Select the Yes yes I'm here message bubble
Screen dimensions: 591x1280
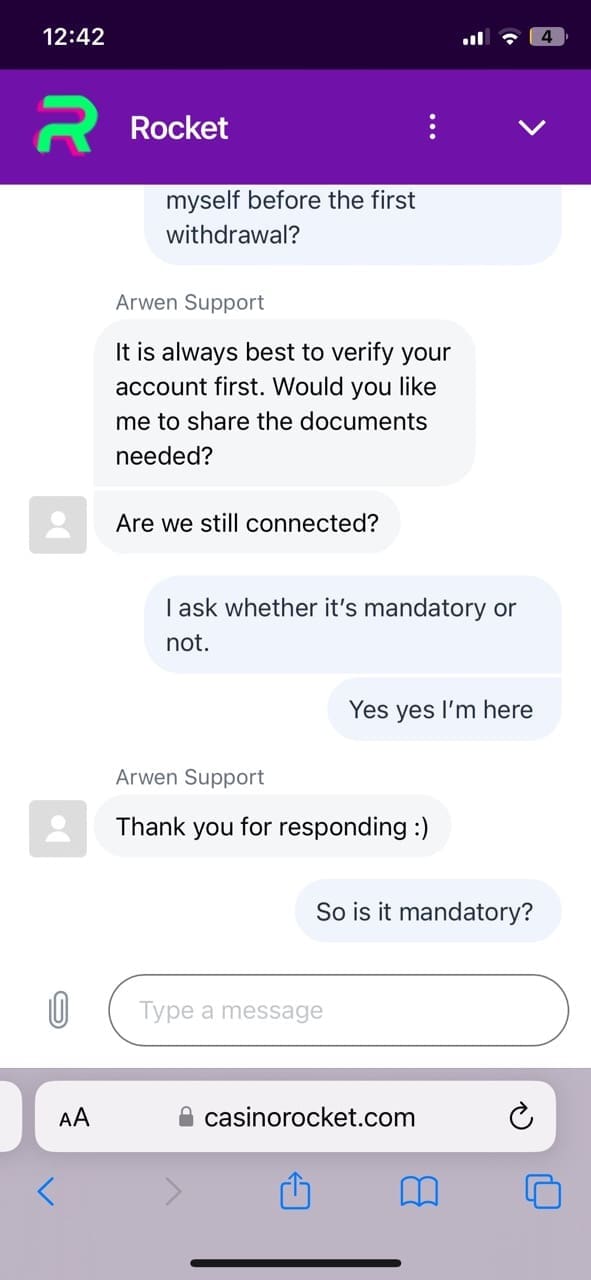tap(444, 709)
